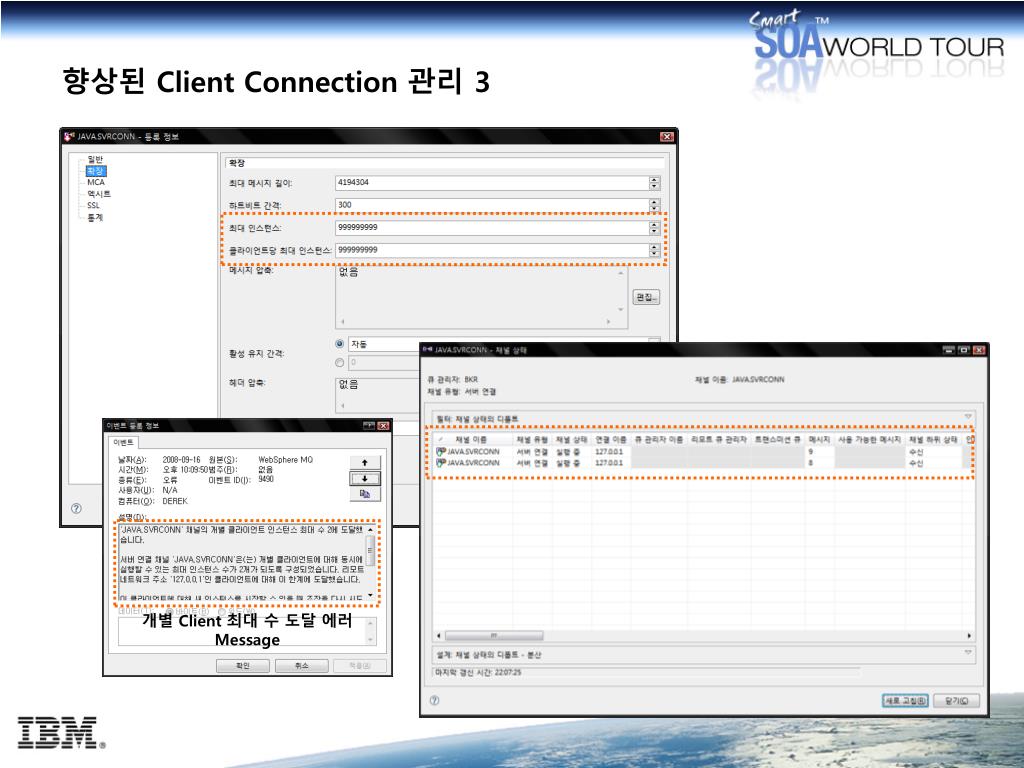Screen dimensions: 1024x768
Task: Collapse the 설계 schema section expander arrow
Action: click(968, 652)
